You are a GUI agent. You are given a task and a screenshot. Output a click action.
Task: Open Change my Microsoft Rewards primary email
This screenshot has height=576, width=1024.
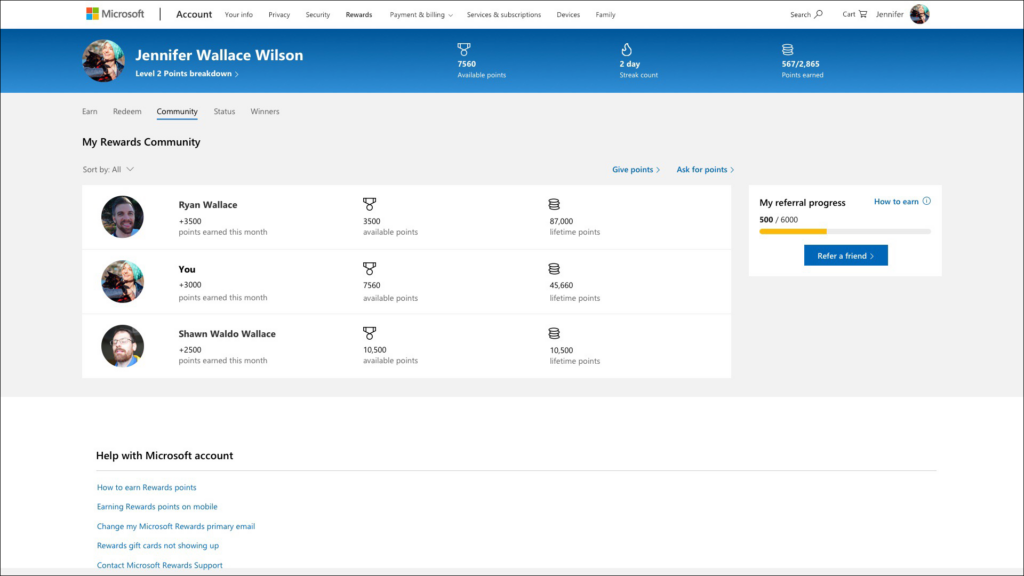(x=176, y=526)
